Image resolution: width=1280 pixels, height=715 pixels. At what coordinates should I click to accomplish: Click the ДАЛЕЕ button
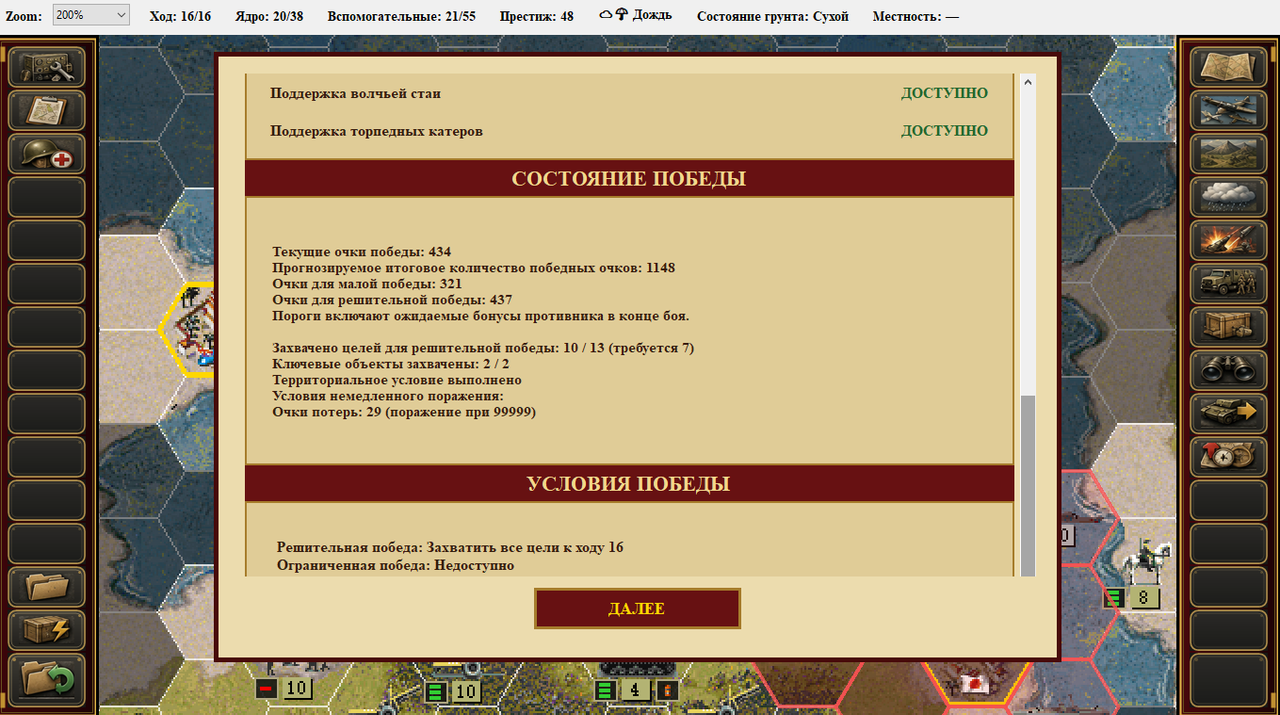click(x=637, y=609)
